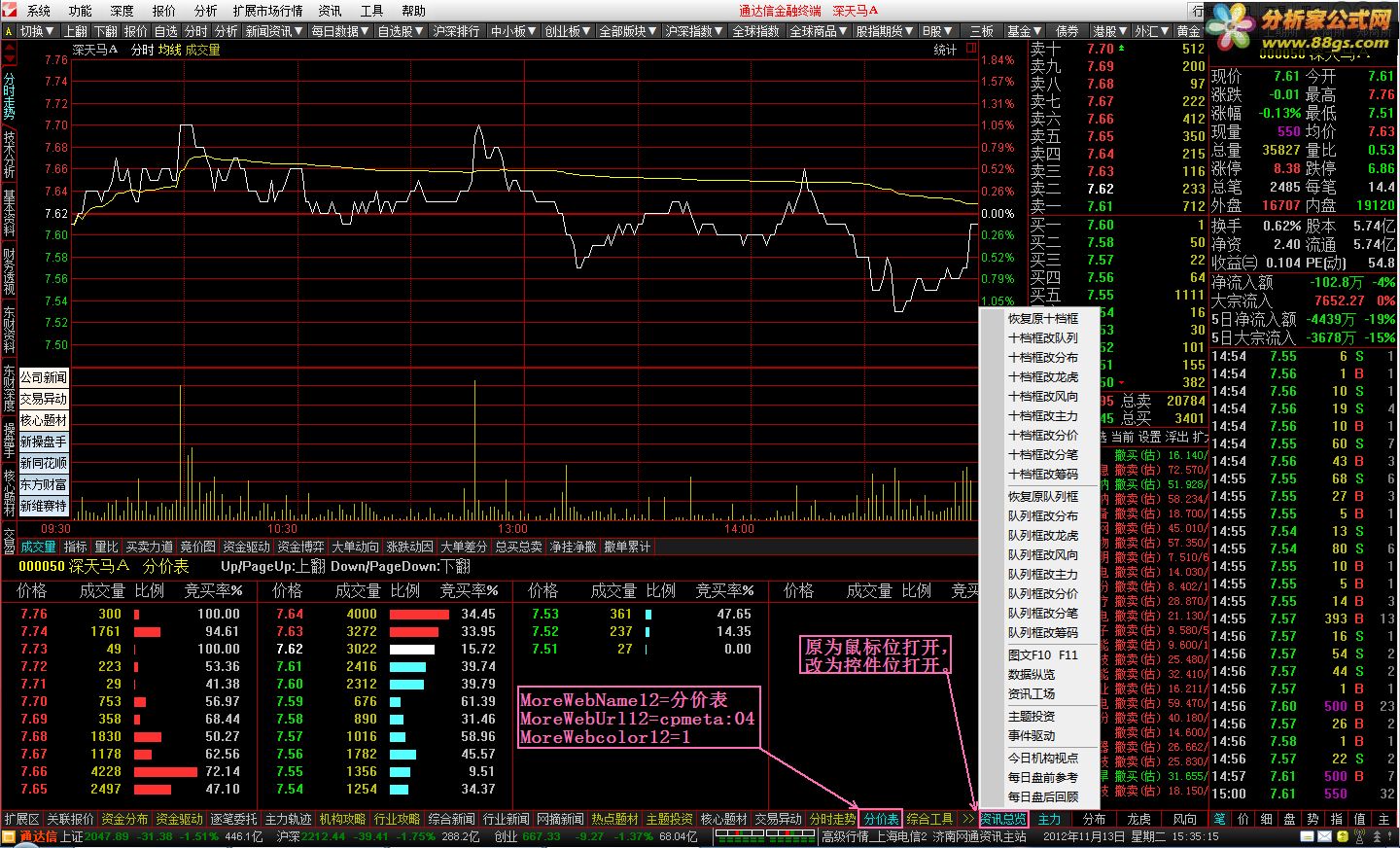Open the 沪深指数 dropdown
This screenshot has height=848, width=1400.
(694, 31)
